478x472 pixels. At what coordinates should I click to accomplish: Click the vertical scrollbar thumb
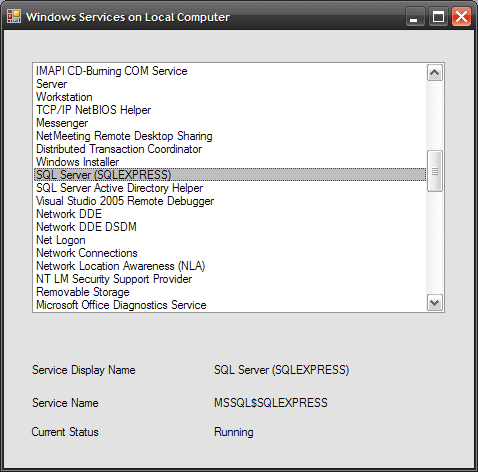click(435, 171)
